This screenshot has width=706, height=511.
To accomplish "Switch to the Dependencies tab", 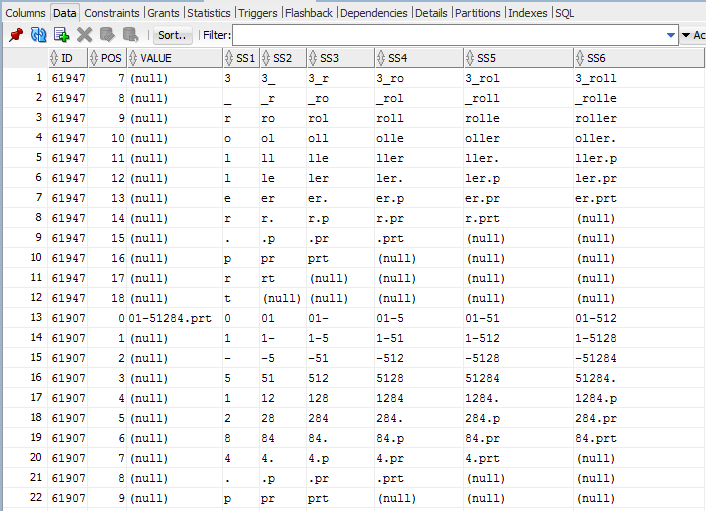I will tap(374, 13).
